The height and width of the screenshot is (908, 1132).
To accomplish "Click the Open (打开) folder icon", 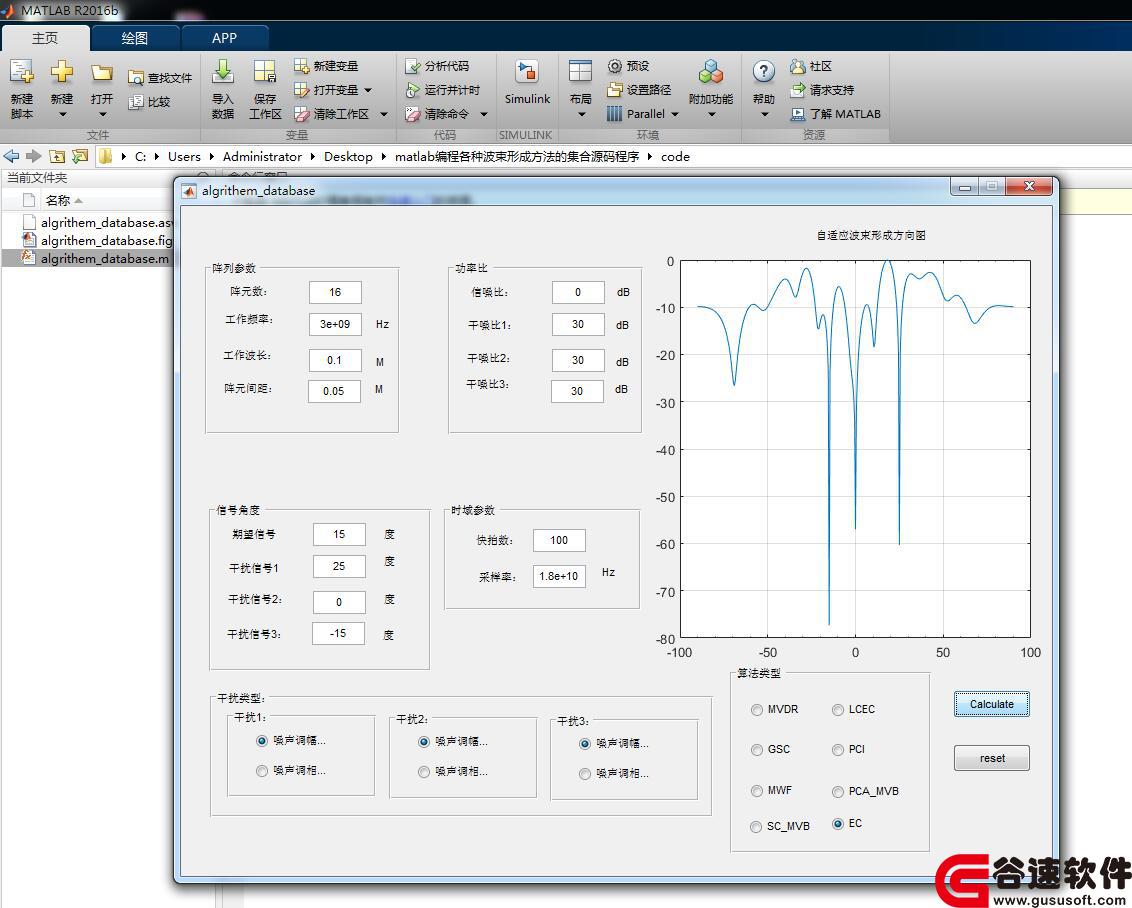I will 102,72.
